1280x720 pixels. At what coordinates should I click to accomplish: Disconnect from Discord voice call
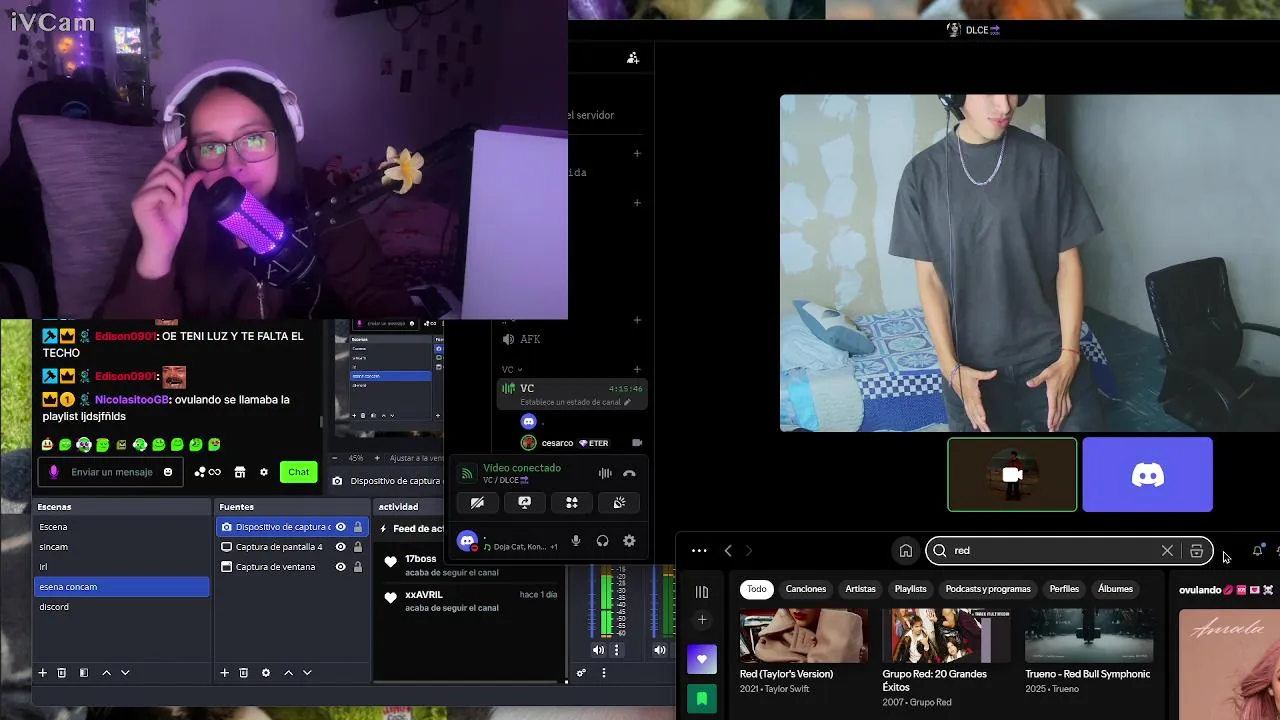(x=629, y=474)
